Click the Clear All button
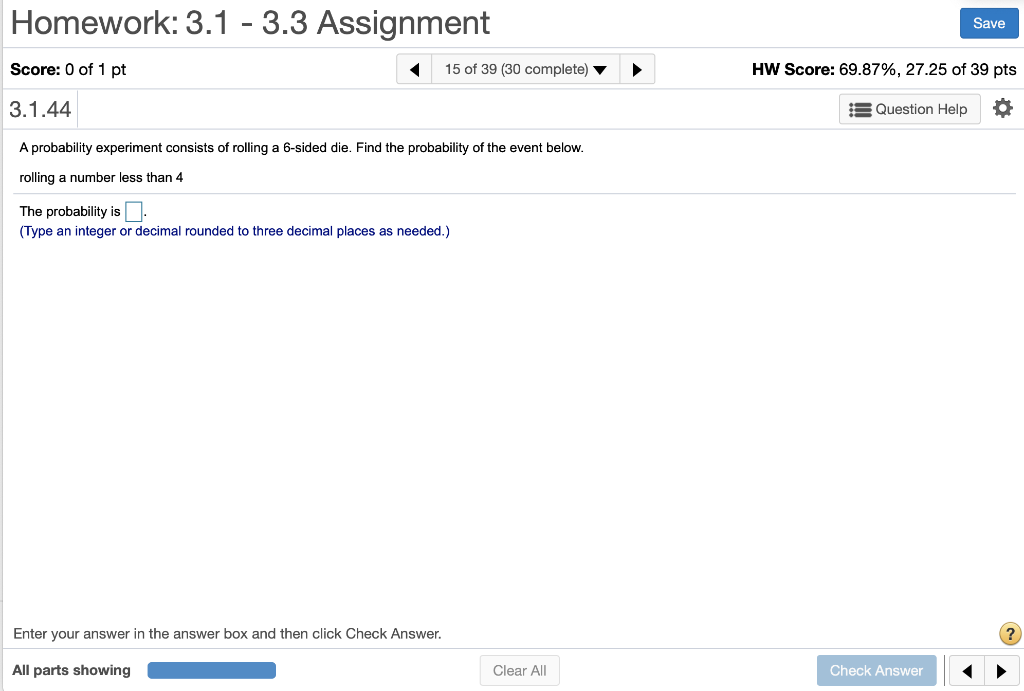This screenshot has width=1024, height=691. coord(519,670)
